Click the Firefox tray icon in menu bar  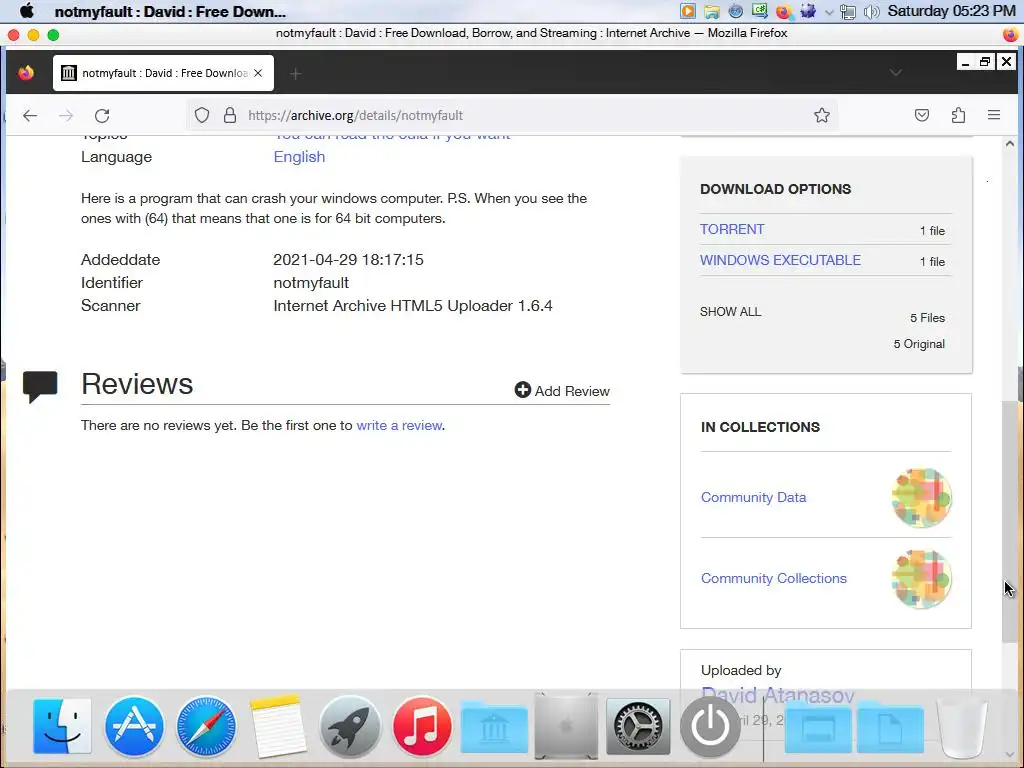click(783, 11)
